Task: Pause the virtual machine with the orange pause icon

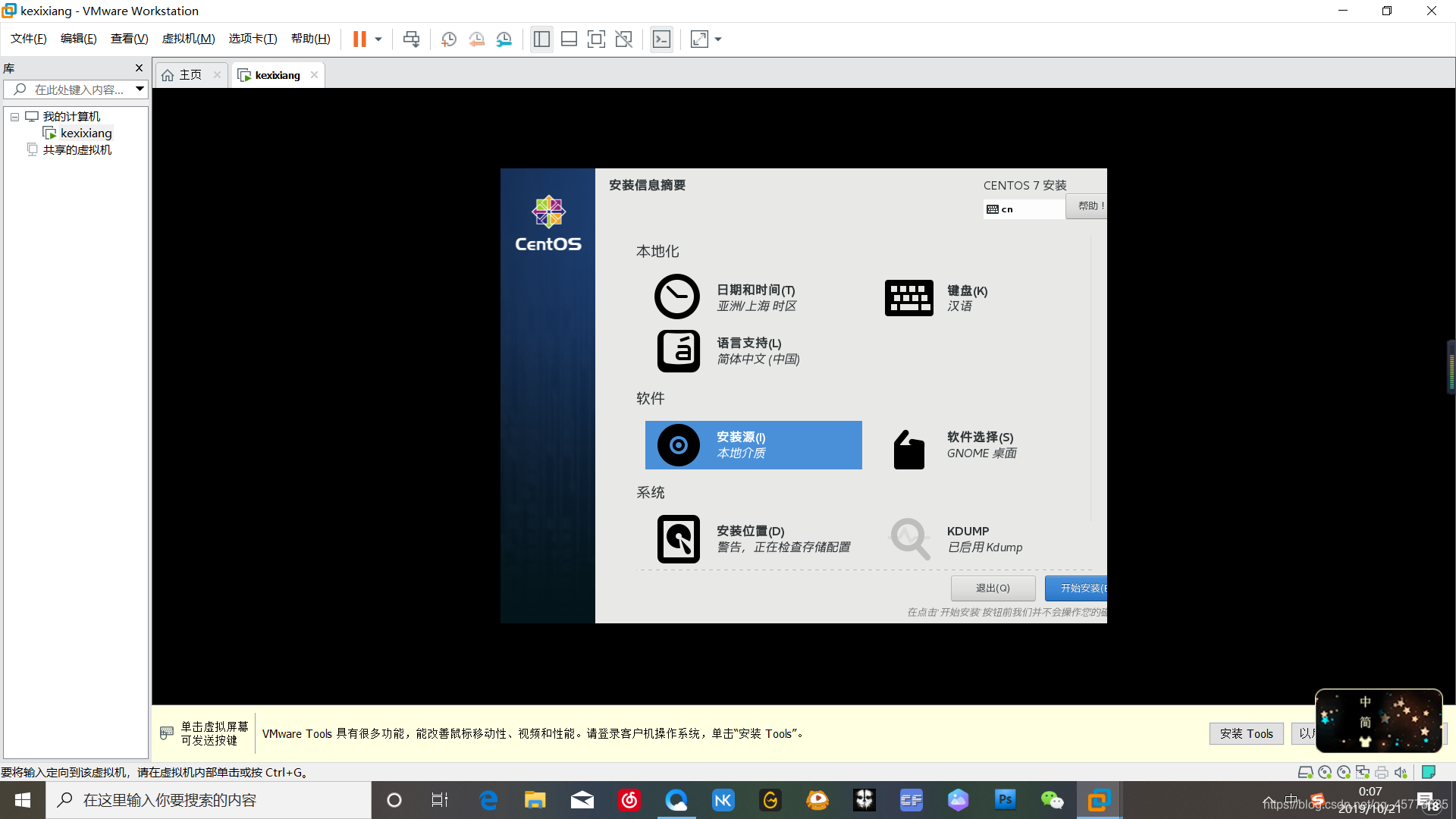Action: 359,39
